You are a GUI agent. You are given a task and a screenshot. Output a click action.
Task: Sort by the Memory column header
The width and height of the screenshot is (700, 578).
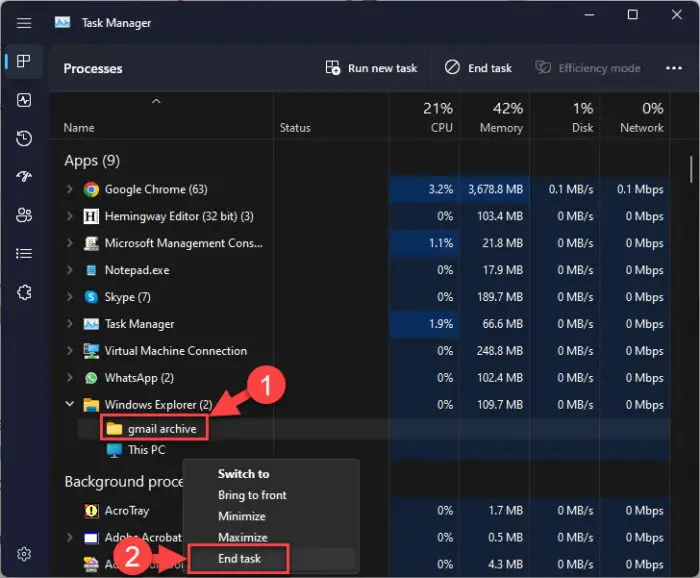pos(494,116)
